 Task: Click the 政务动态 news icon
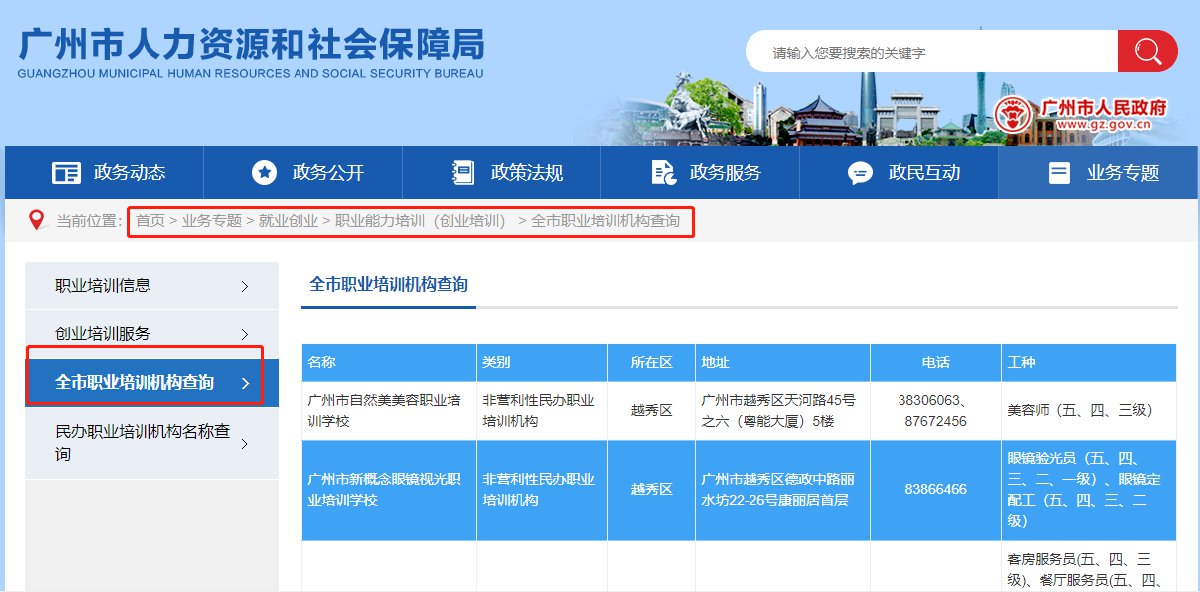coord(66,173)
